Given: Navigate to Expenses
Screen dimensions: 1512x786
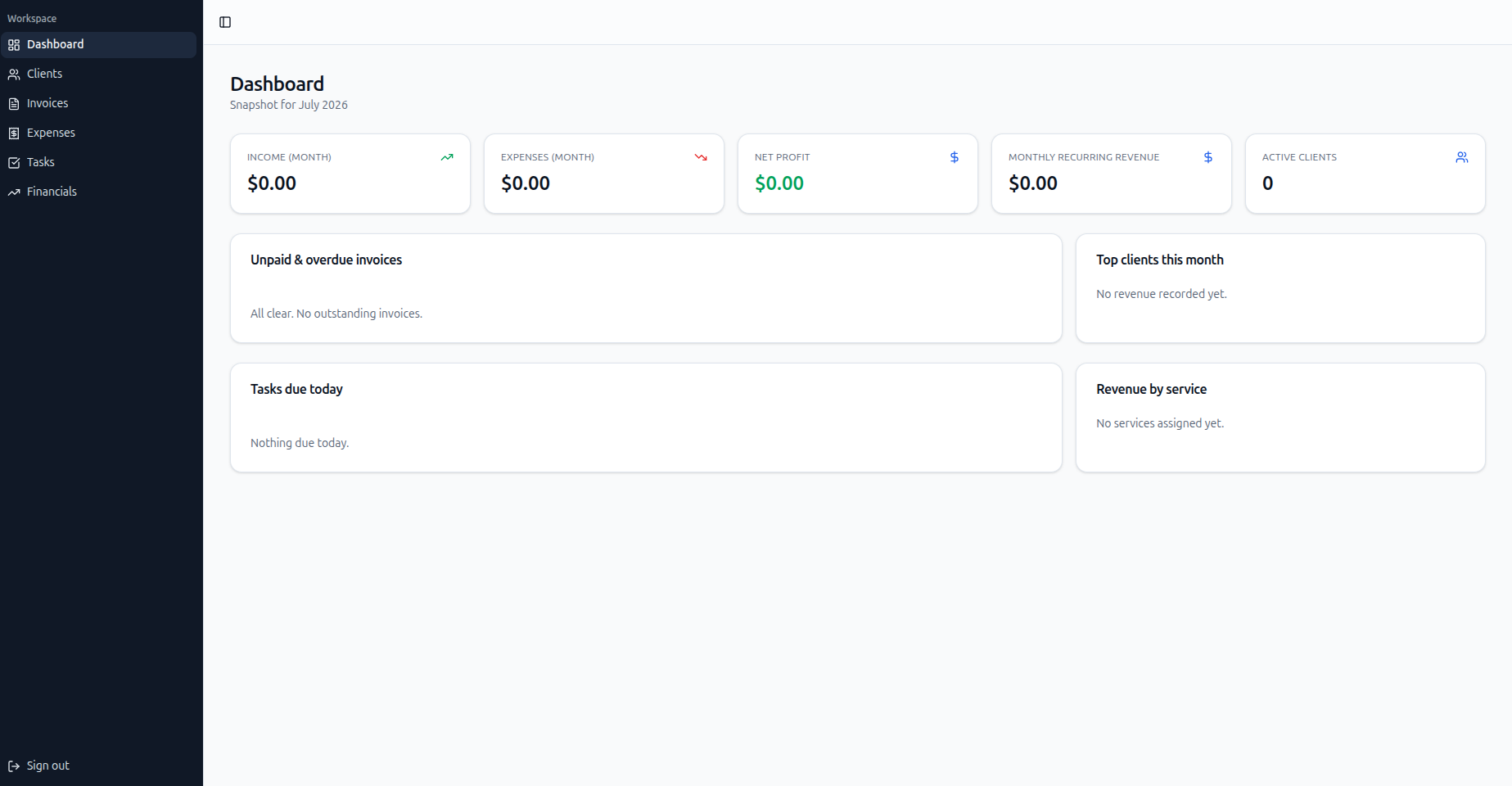Looking at the screenshot, I should click(98, 133).
